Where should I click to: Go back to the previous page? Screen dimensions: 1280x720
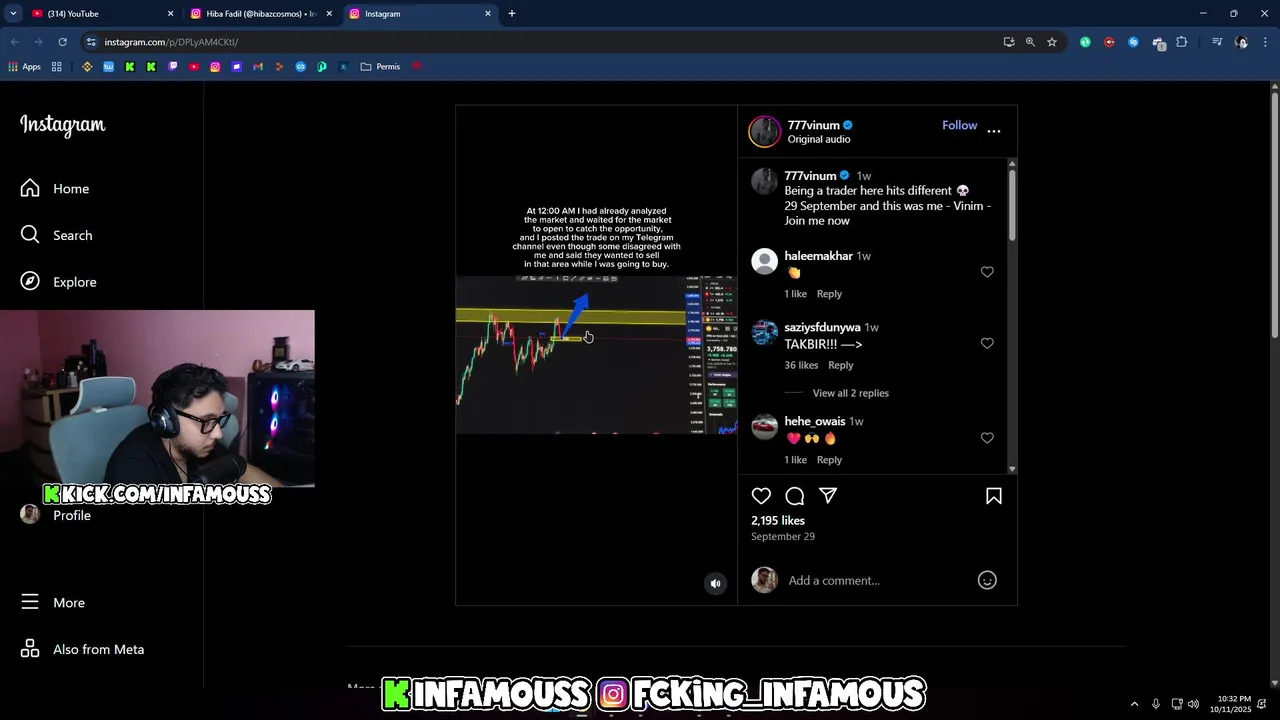[x=15, y=42]
